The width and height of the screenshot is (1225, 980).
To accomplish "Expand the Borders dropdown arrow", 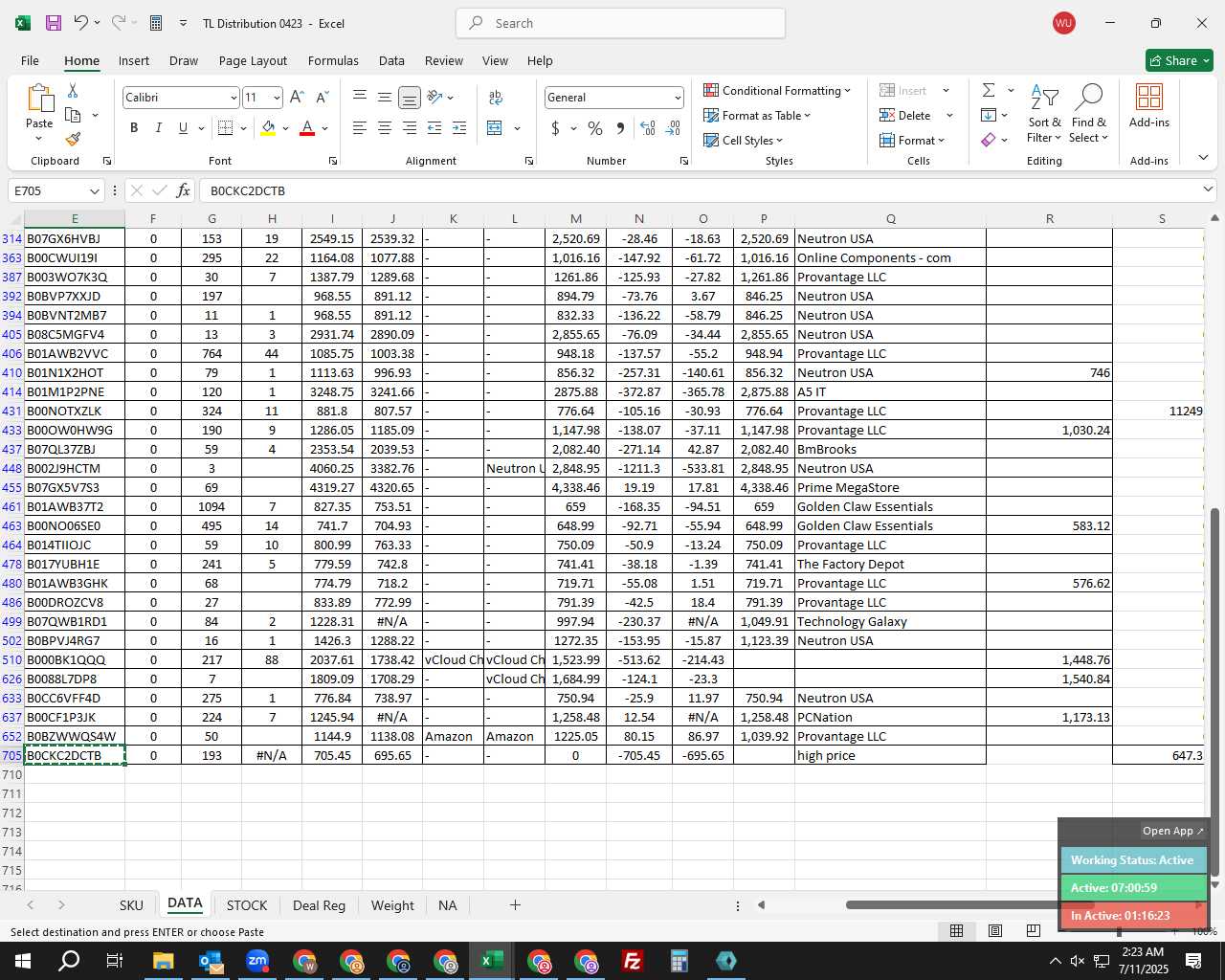I will tap(243, 127).
